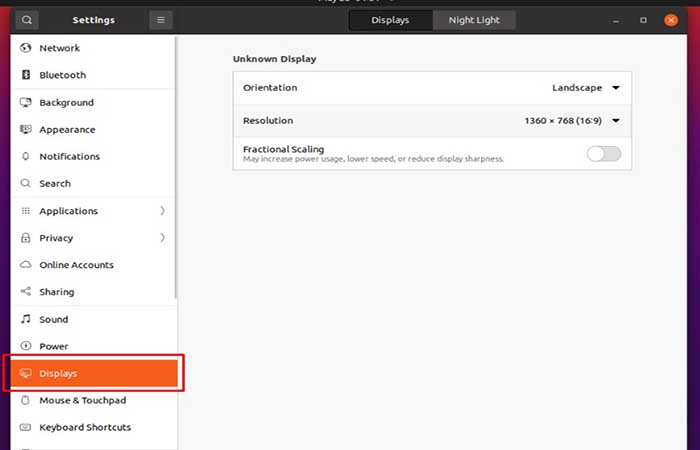Click the sidebar vertical scrollbar

click(176, 168)
